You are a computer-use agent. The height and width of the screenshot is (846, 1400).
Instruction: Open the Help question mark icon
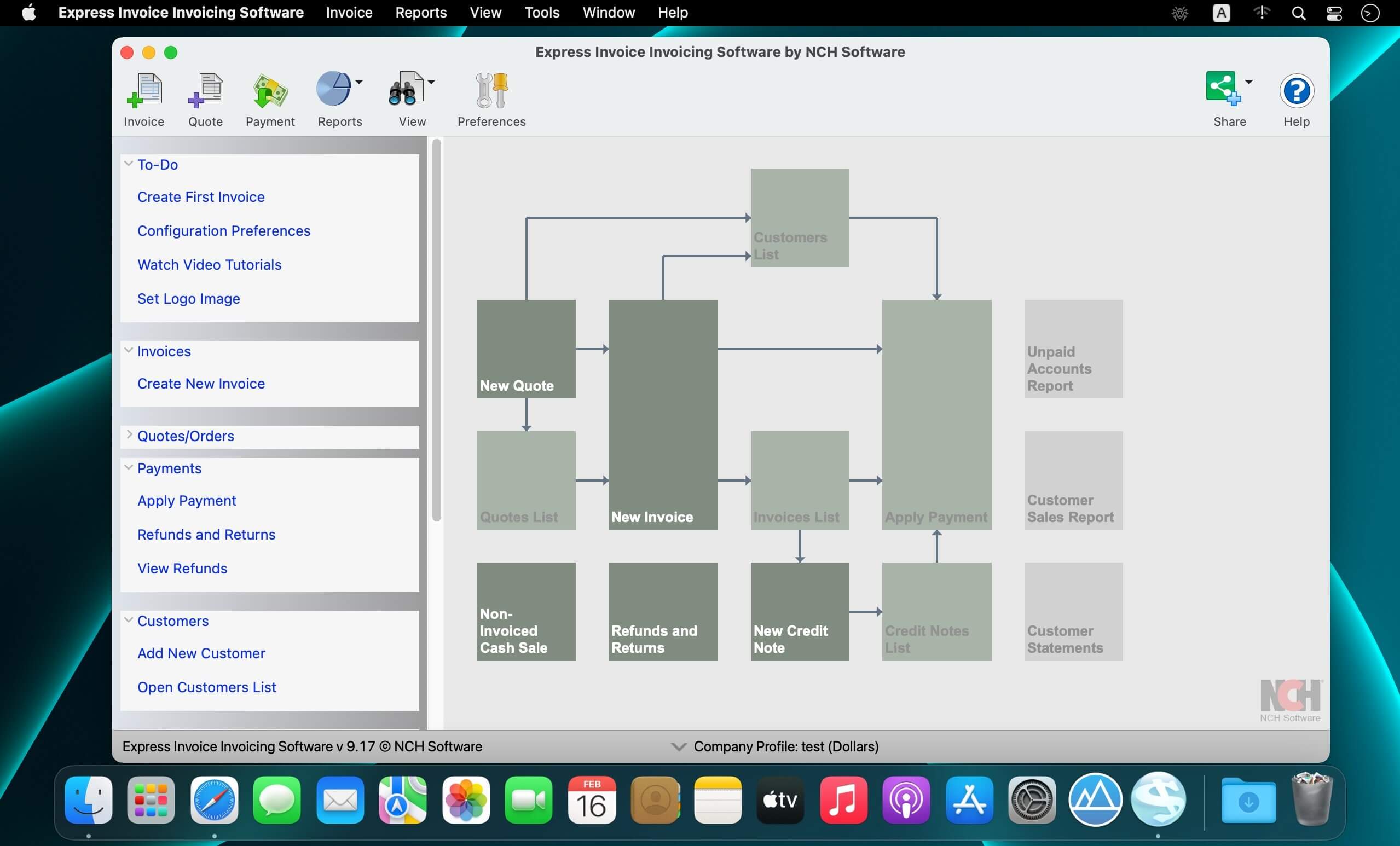click(x=1296, y=91)
